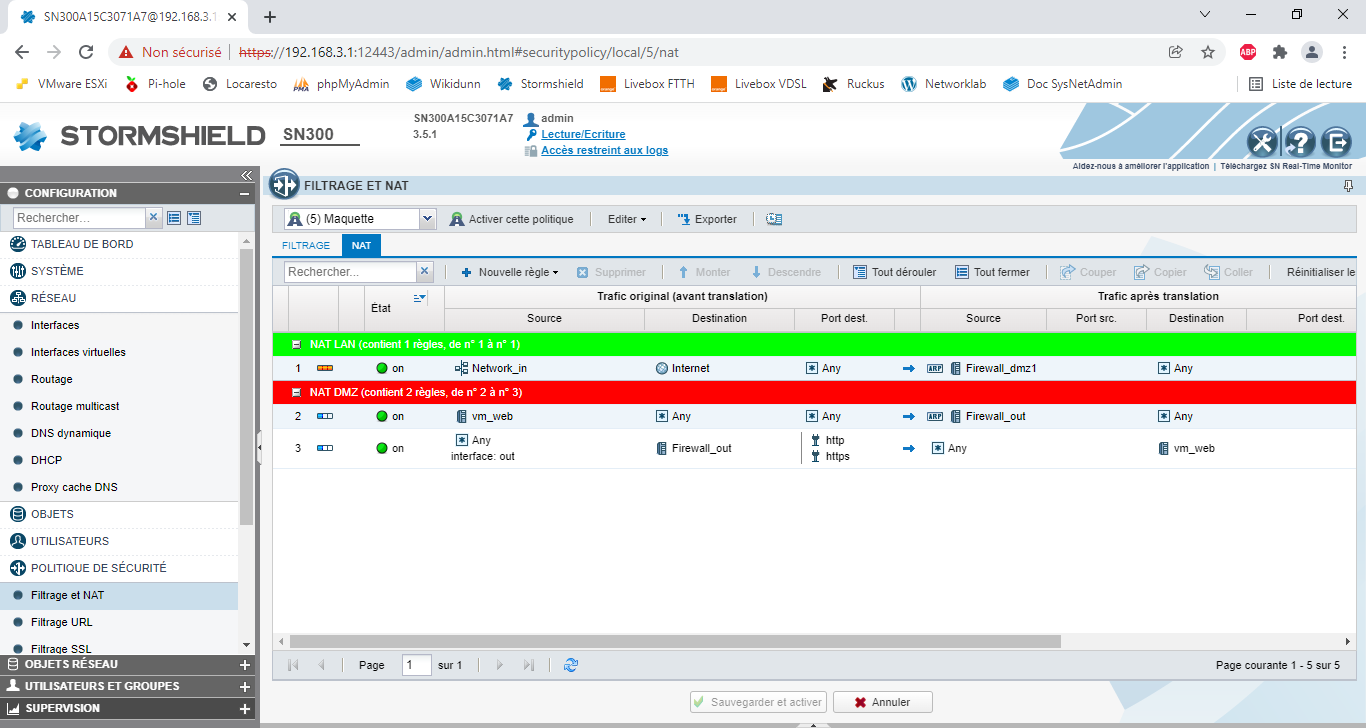Clear the rule search field
Viewport: 1366px width, 728px height.
point(424,272)
